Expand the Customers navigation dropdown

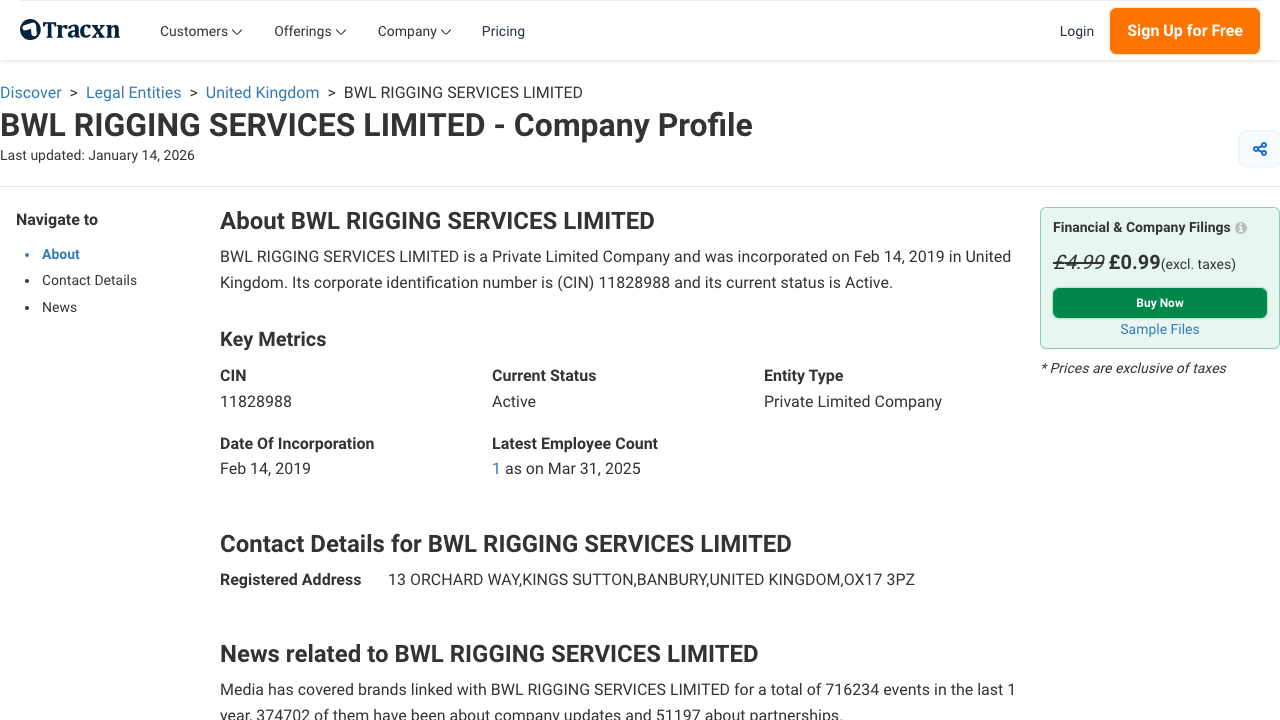pyautogui.click(x=200, y=31)
